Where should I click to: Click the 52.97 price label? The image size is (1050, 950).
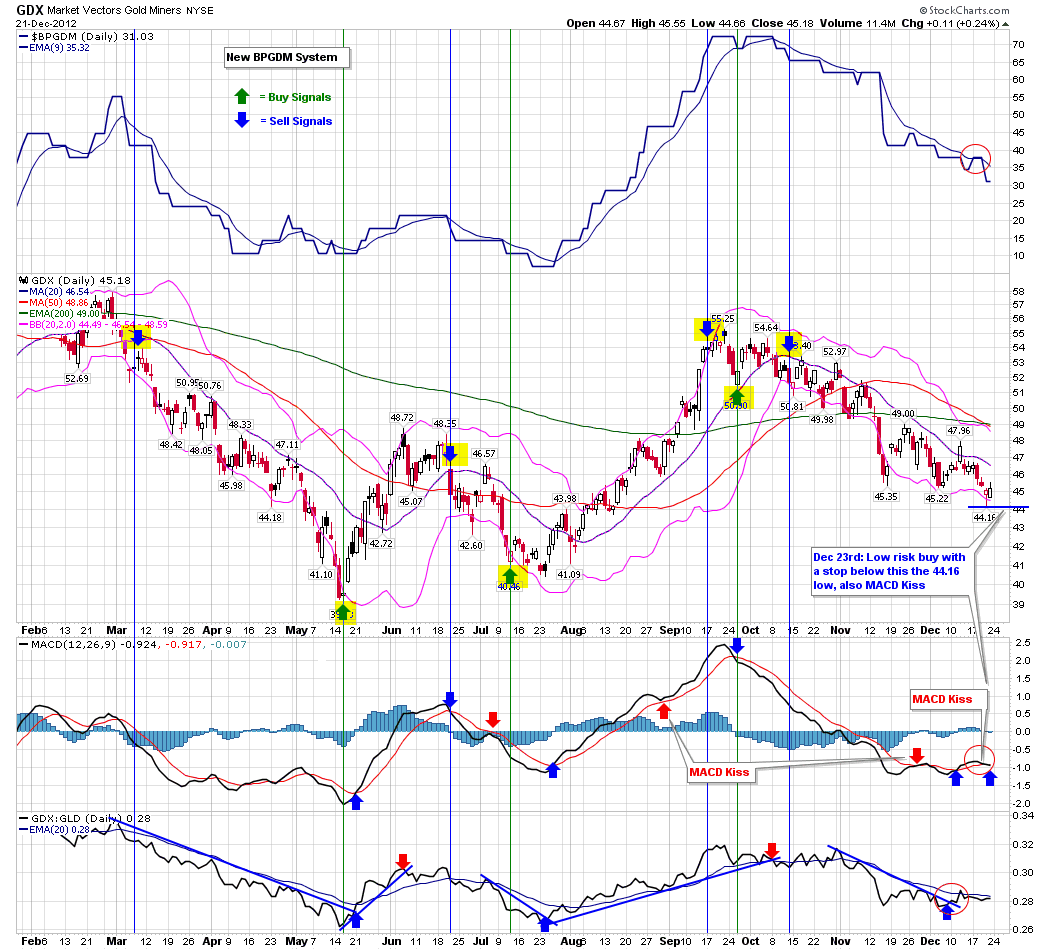(834, 351)
